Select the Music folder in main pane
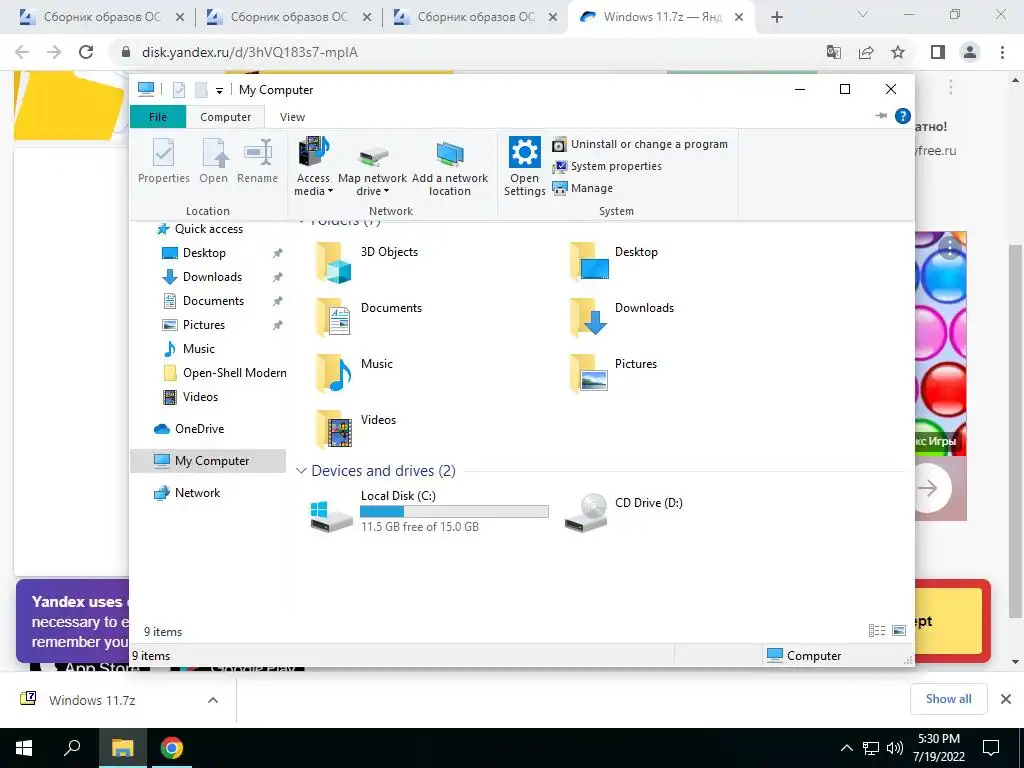The width and height of the screenshot is (1024, 768). click(x=354, y=374)
